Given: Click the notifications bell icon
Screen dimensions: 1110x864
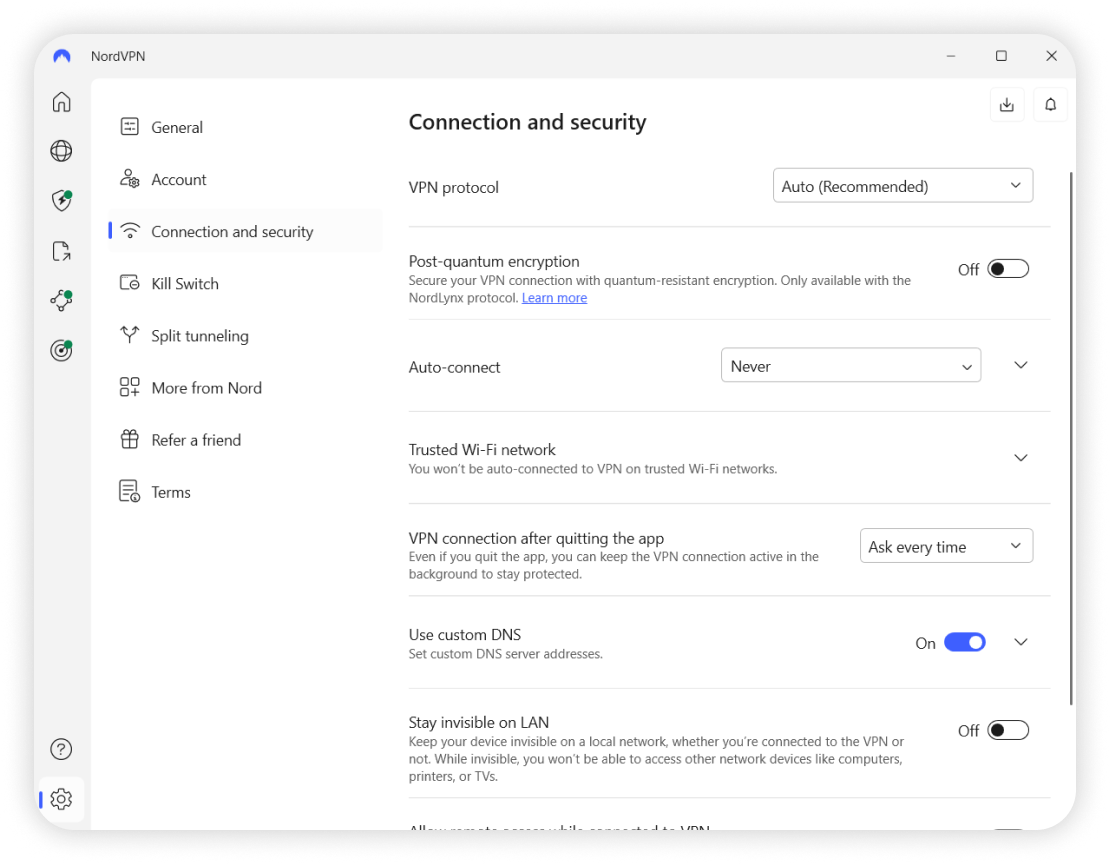Looking at the screenshot, I should point(1050,105).
